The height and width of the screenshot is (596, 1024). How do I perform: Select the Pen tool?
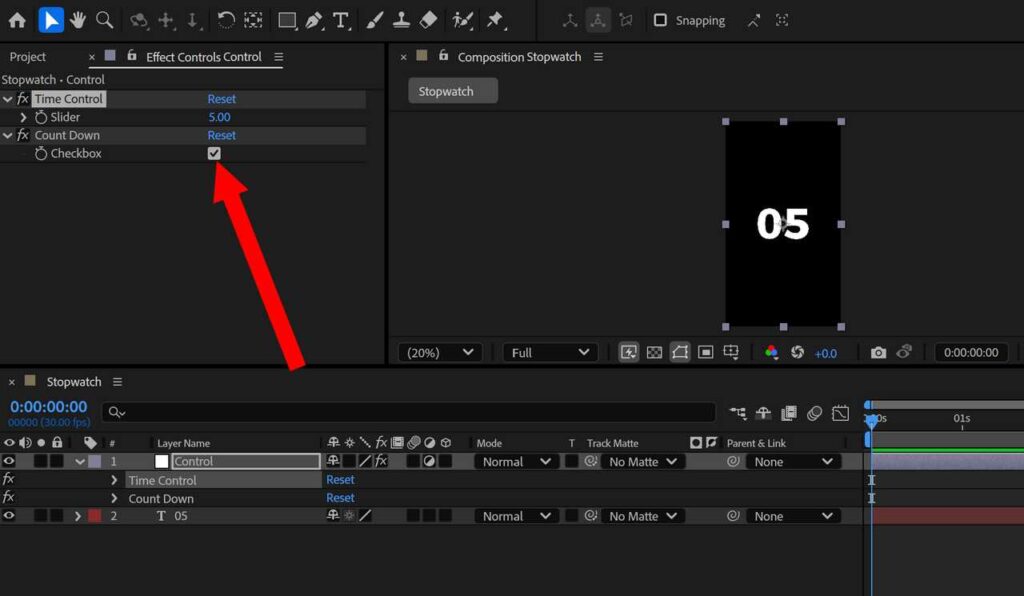click(x=314, y=20)
